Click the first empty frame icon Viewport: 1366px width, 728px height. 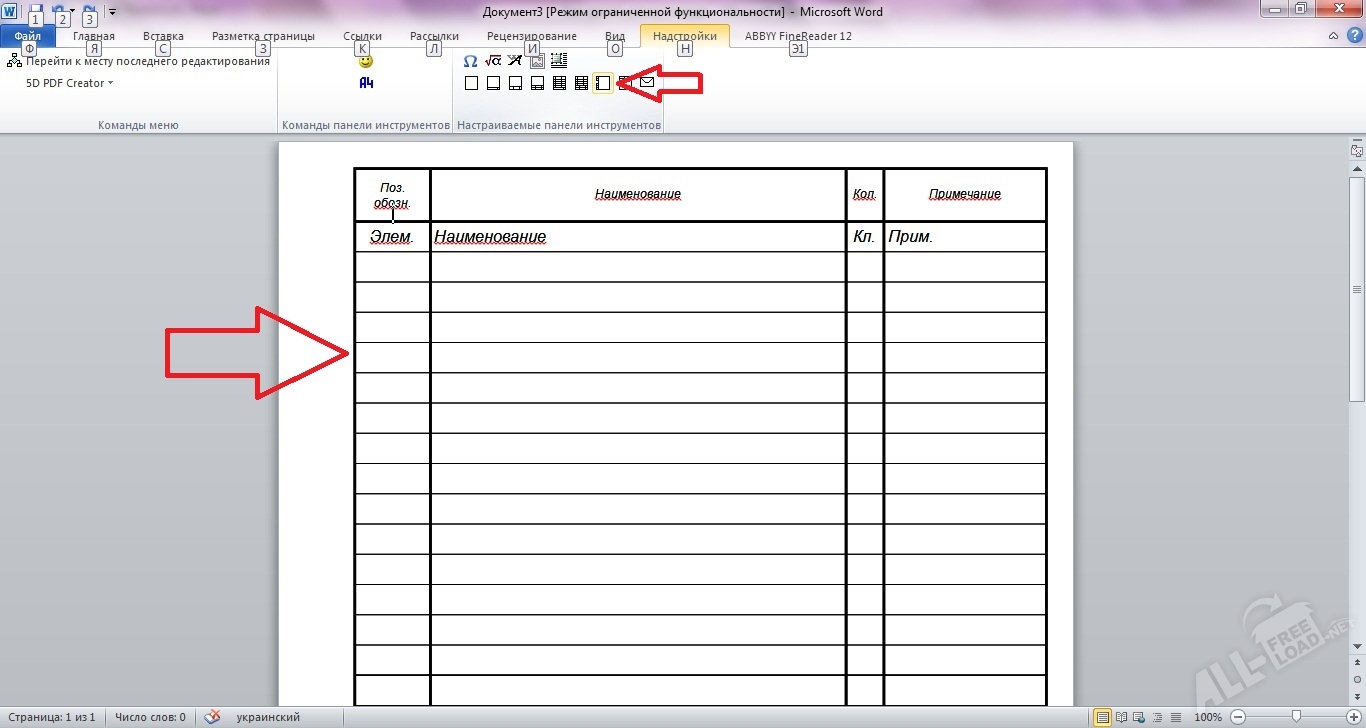click(x=471, y=83)
